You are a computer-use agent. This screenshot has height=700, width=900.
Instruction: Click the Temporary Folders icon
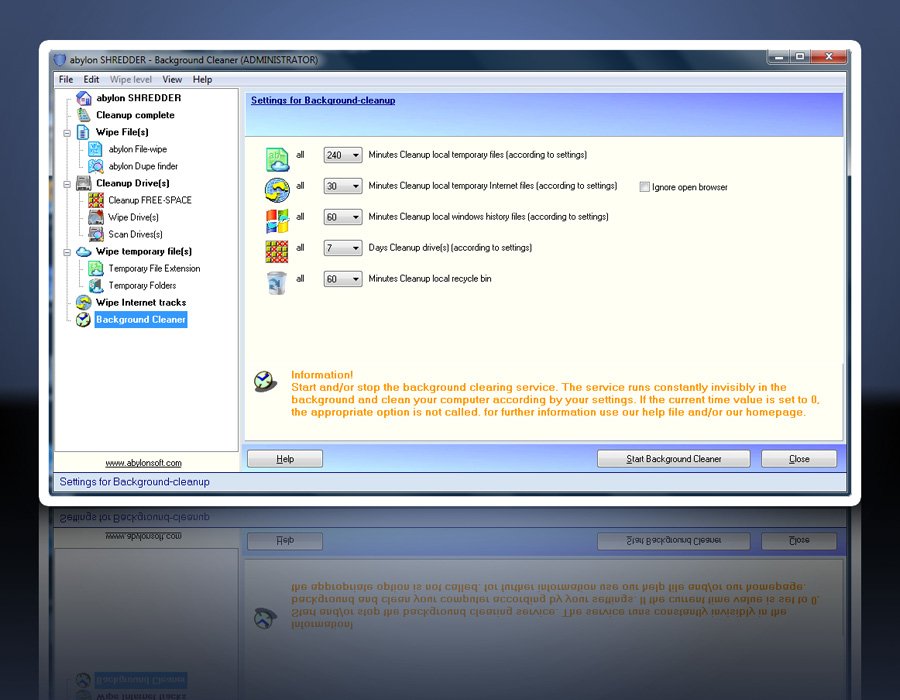tap(96, 286)
